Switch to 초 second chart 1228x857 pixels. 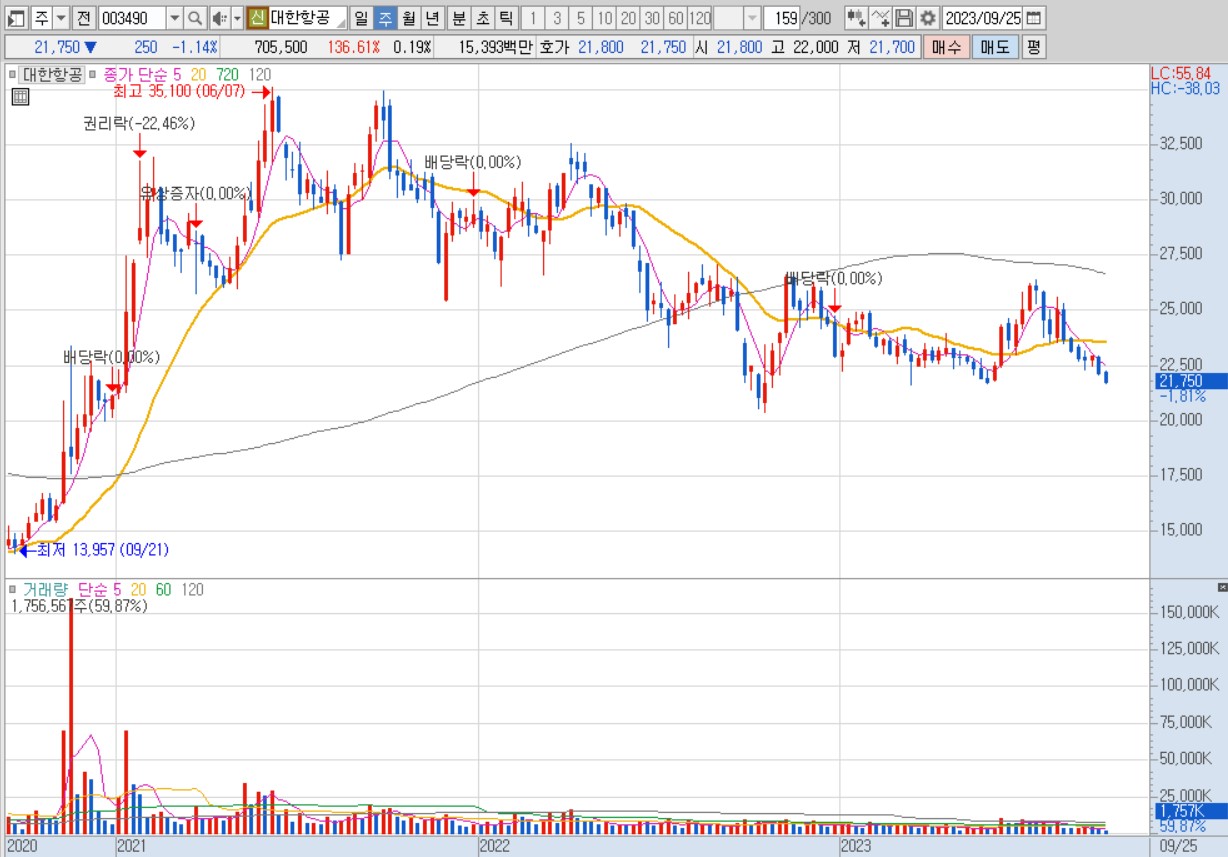[x=483, y=18]
